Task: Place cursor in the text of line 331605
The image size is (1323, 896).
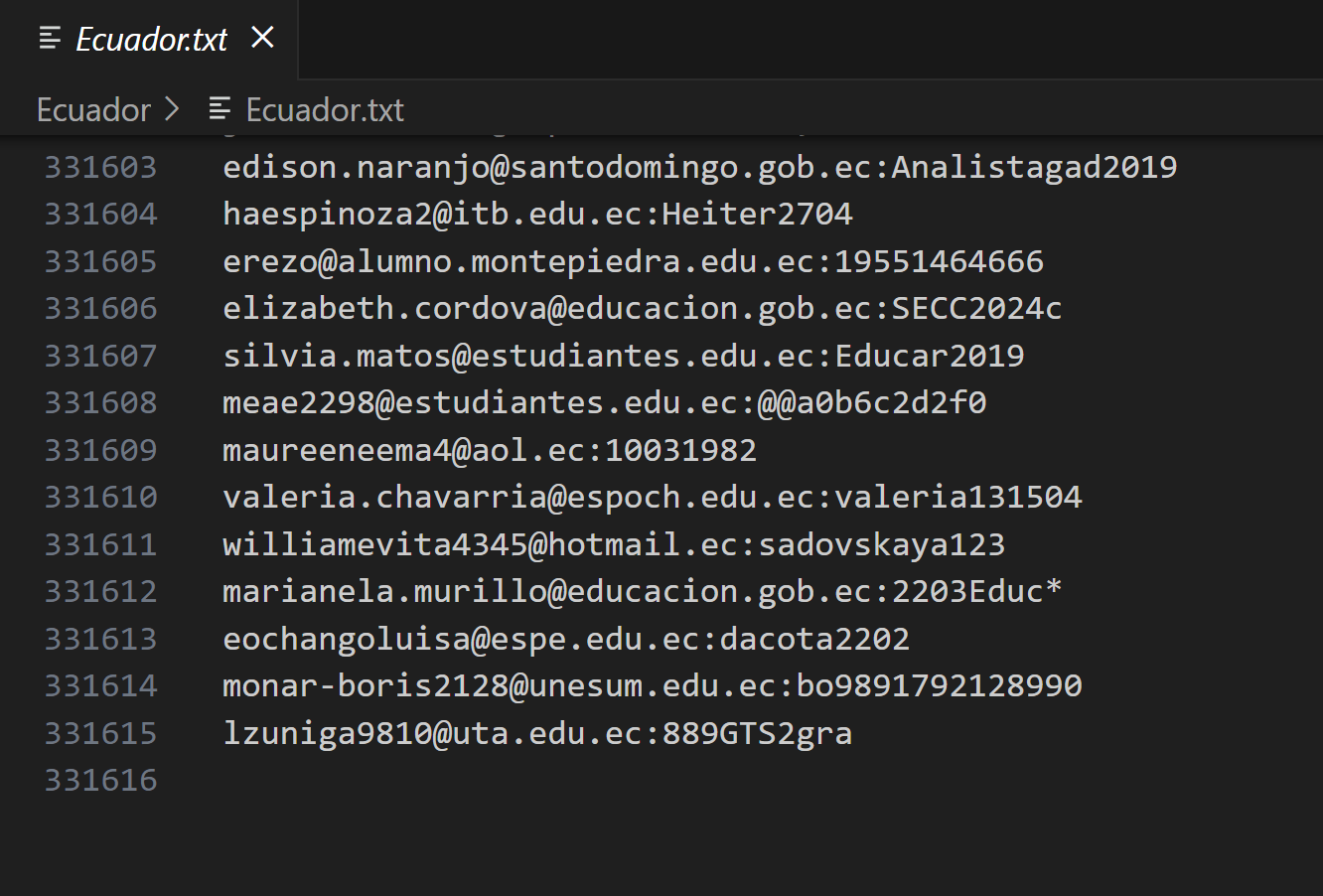Action: coord(633,261)
